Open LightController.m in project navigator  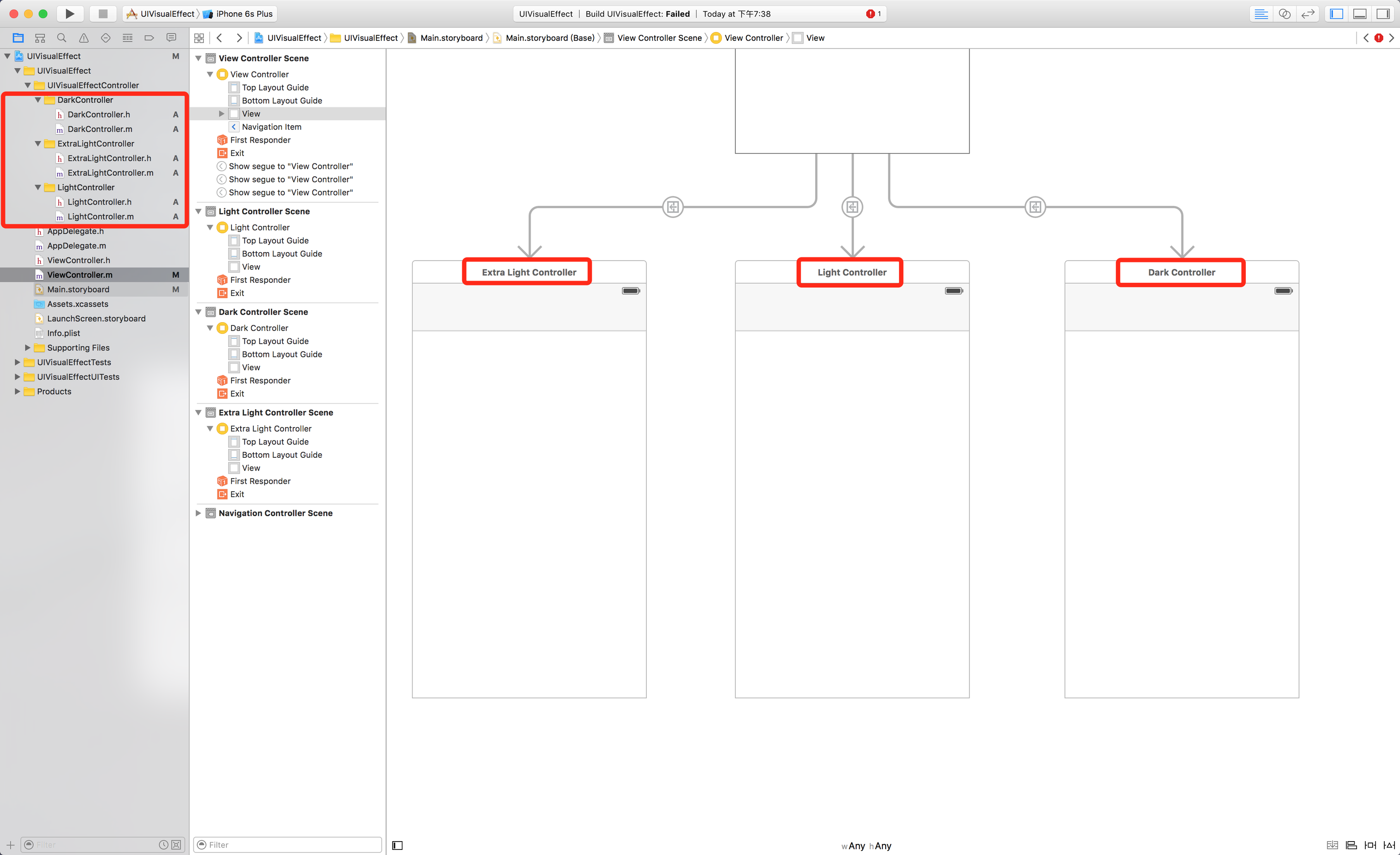pos(100,217)
